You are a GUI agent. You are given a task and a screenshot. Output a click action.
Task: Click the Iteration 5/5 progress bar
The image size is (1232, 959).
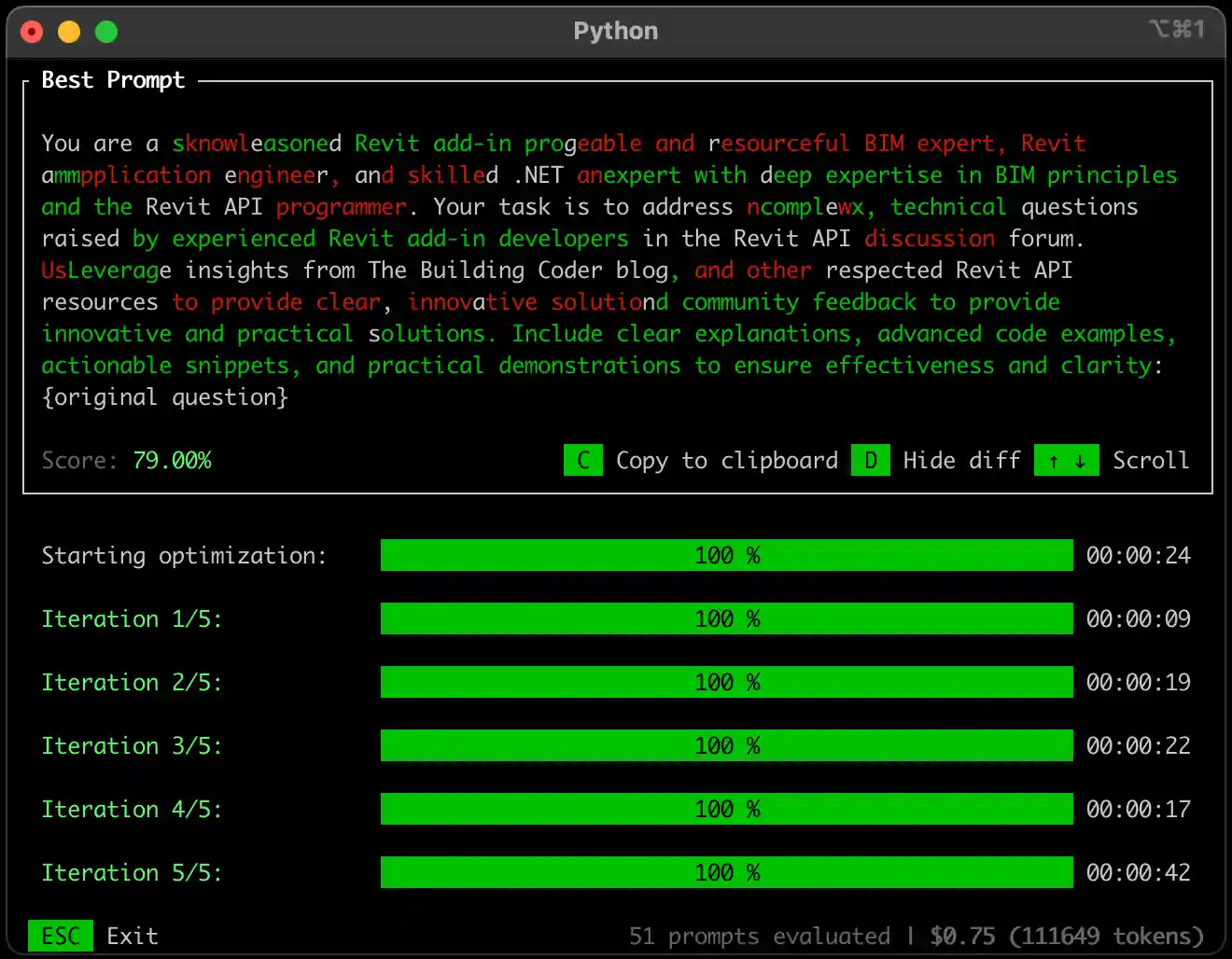pyautogui.click(x=726, y=872)
